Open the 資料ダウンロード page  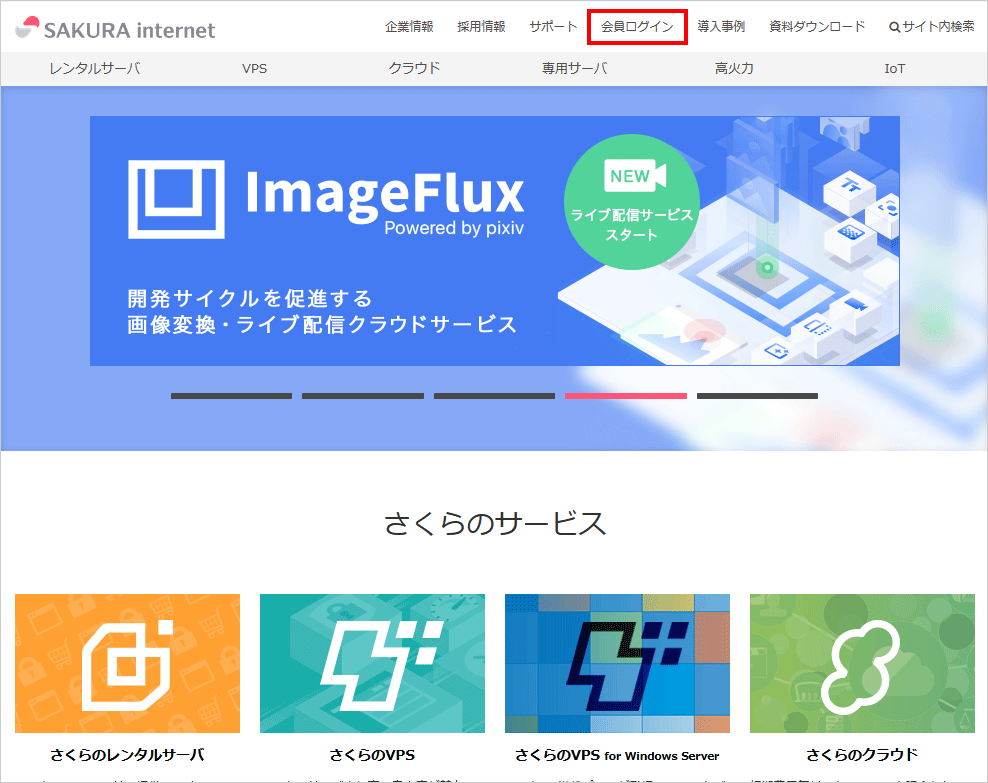click(x=817, y=26)
